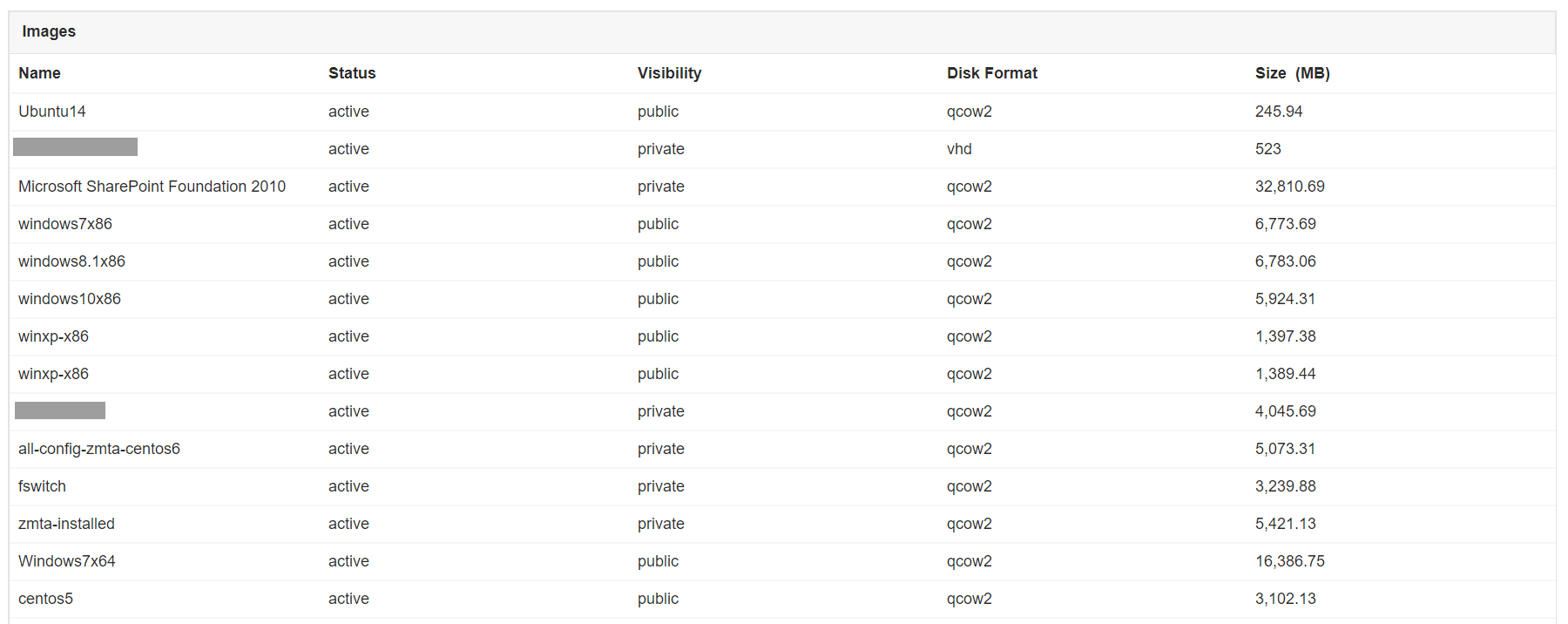Viewport: 1568px width, 624px height.
Task: Select the zmta-installed image
Action: (66, 524)
